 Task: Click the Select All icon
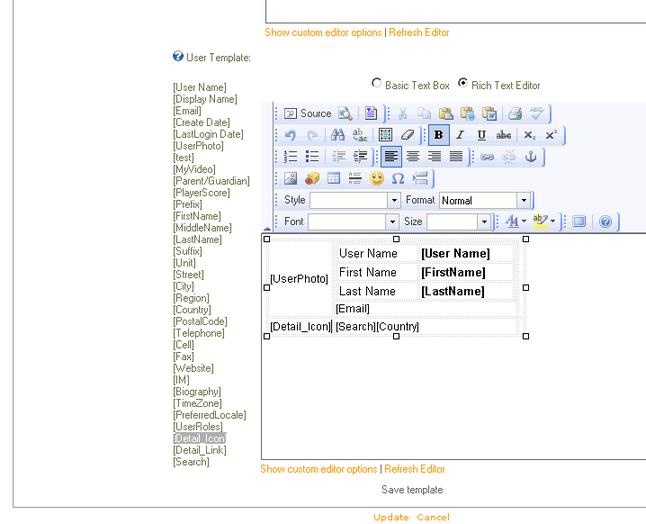point(385,135)
